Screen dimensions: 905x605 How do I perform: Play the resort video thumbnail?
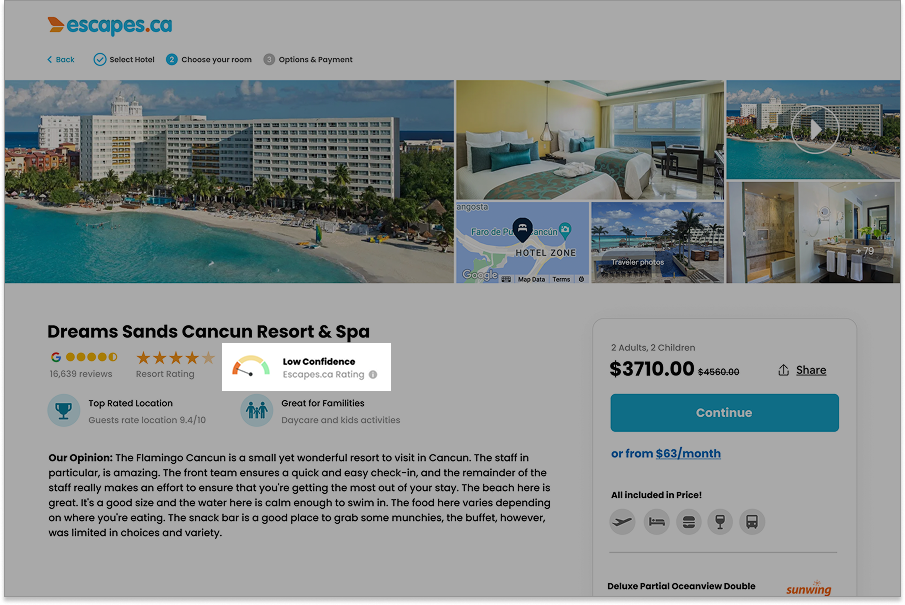pos(813,129)
